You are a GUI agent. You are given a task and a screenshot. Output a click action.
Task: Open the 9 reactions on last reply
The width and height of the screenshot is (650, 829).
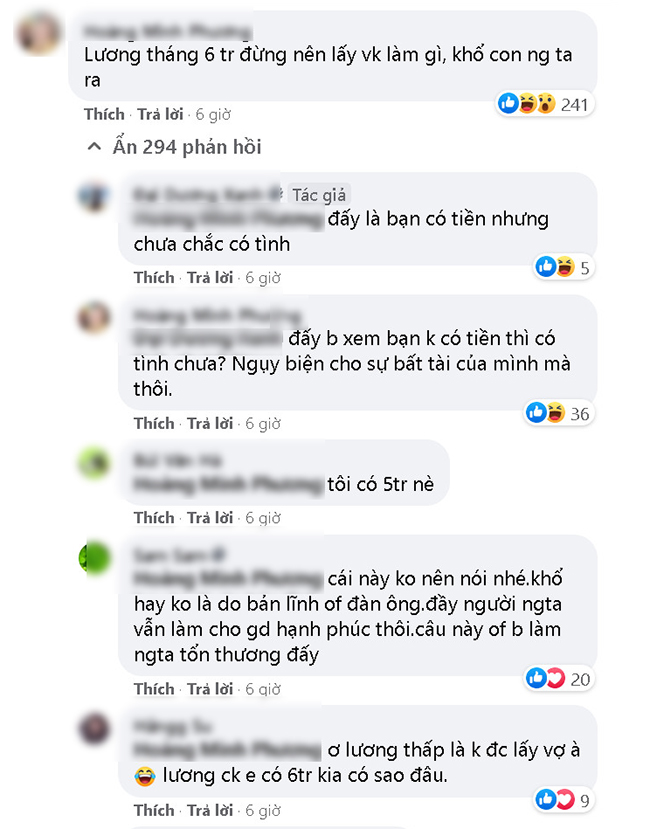click(564, 800)
